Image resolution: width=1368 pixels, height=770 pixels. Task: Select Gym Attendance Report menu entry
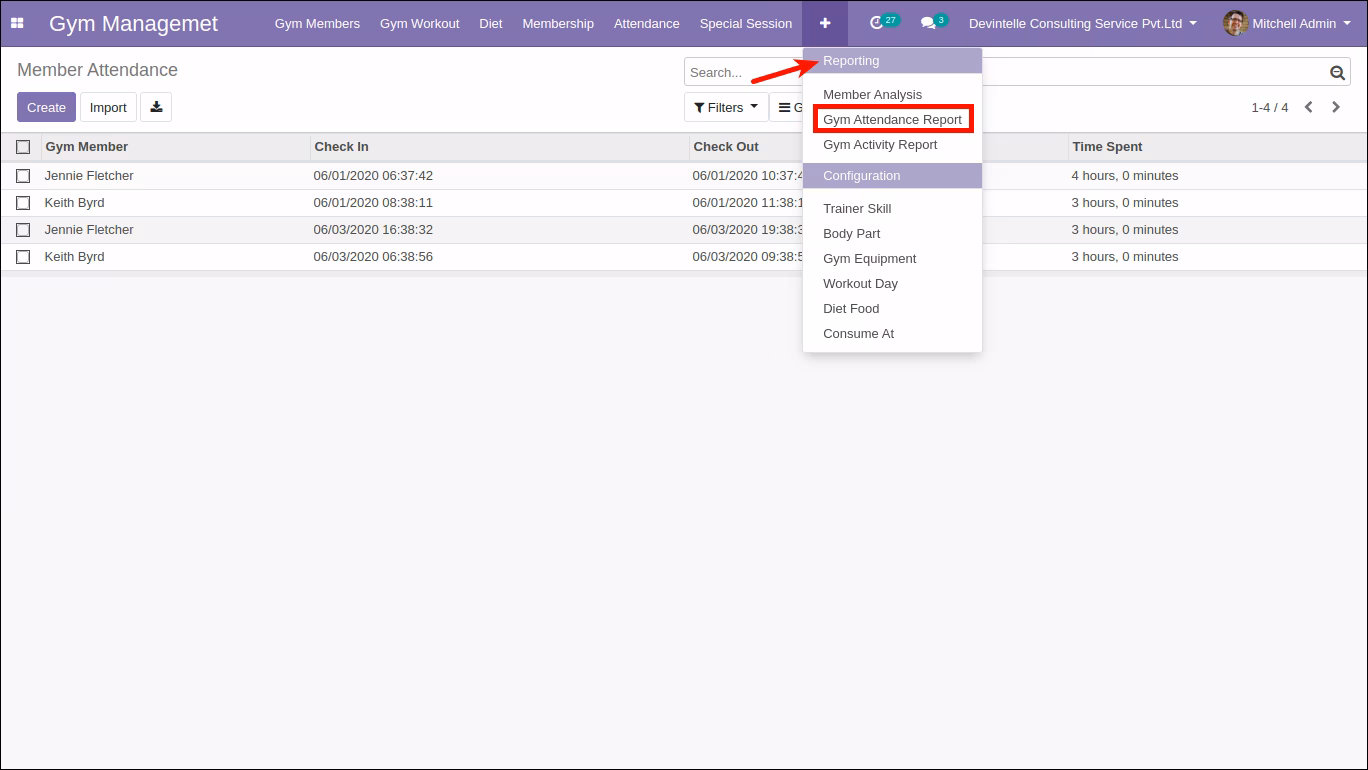(892, 119)
